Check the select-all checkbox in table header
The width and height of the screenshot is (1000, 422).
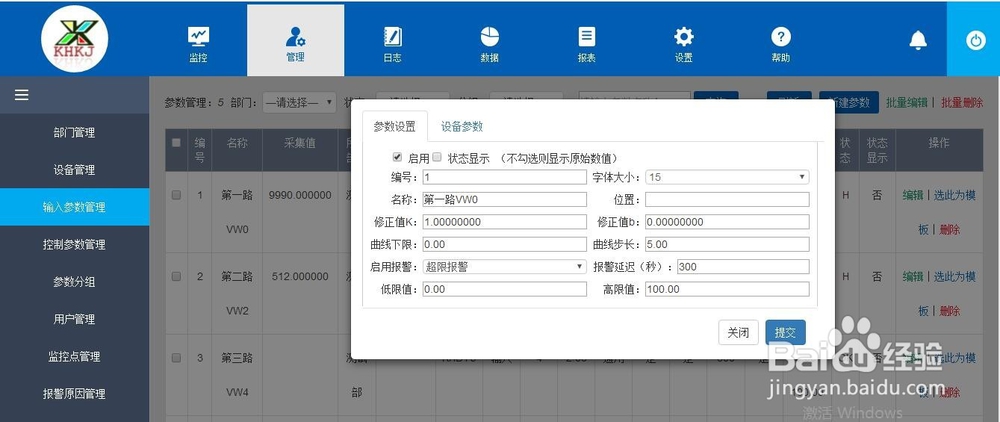tap(176, 143)
